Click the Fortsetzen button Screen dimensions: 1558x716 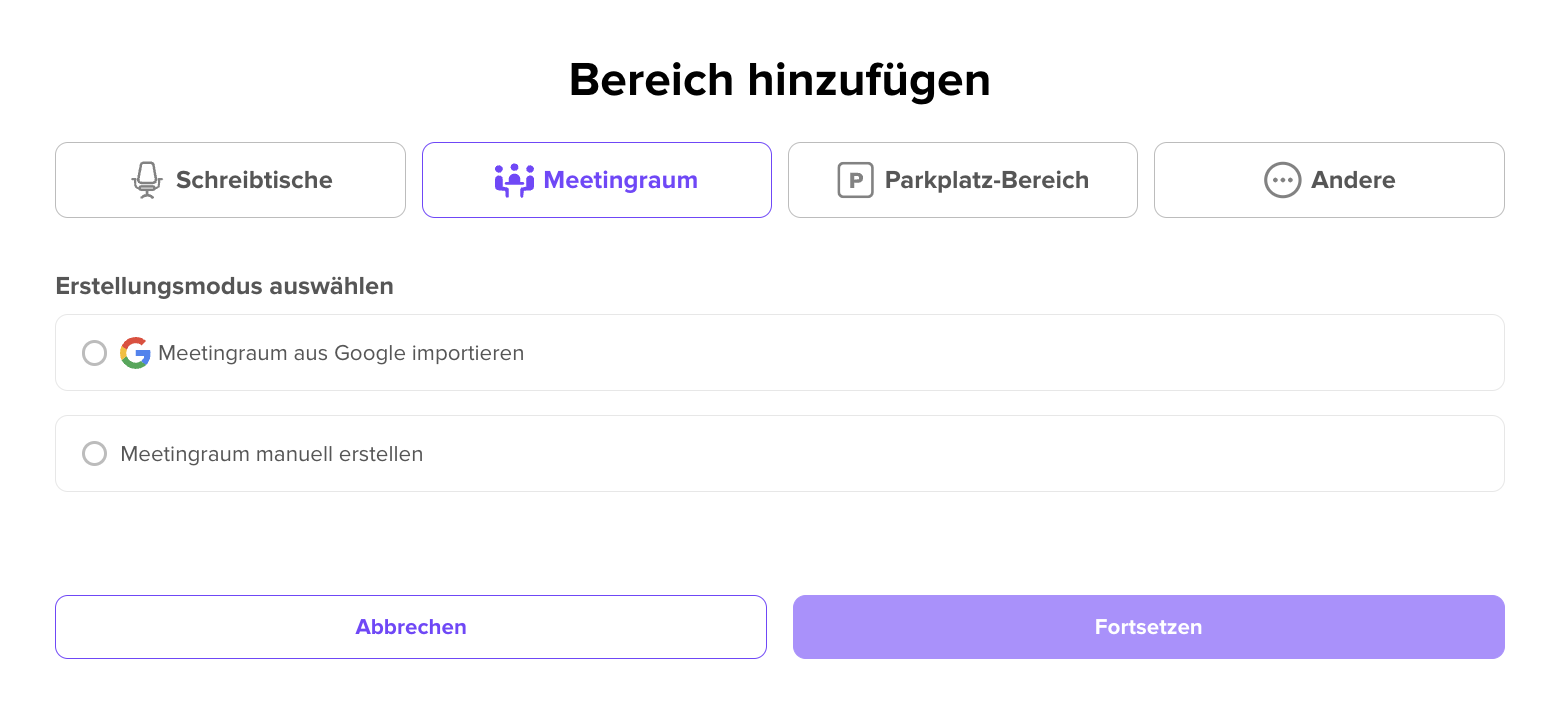point(1149,627)
